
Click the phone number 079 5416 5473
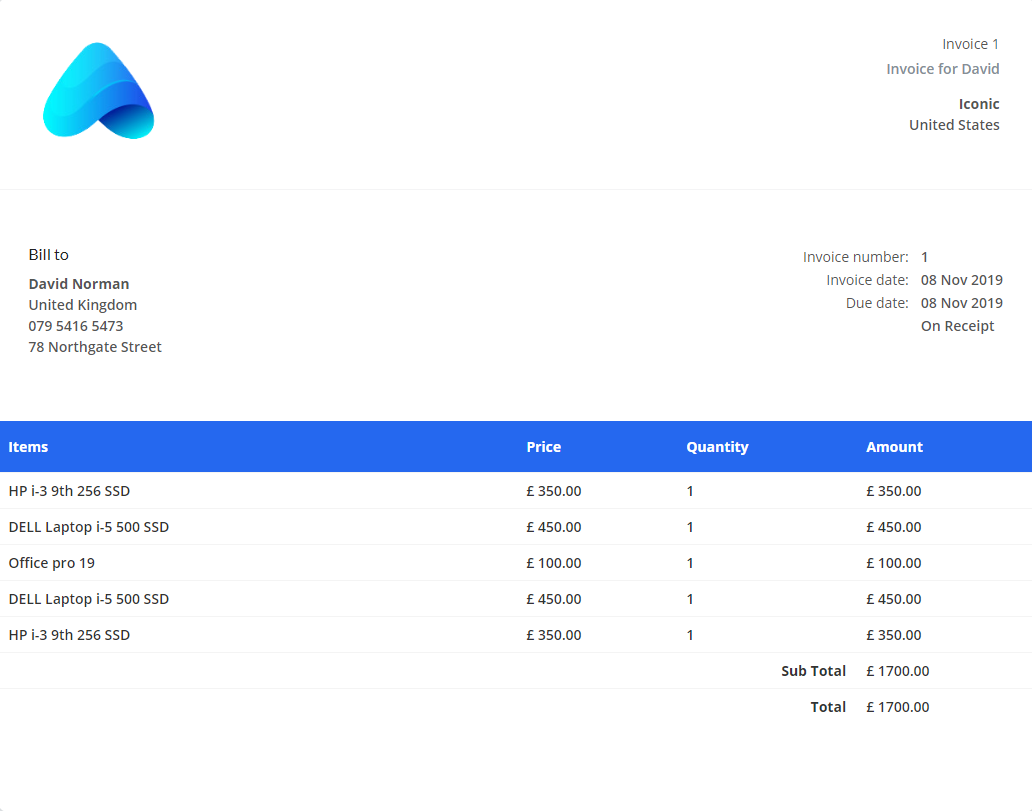pyautogui.click(x=75, y=326)
